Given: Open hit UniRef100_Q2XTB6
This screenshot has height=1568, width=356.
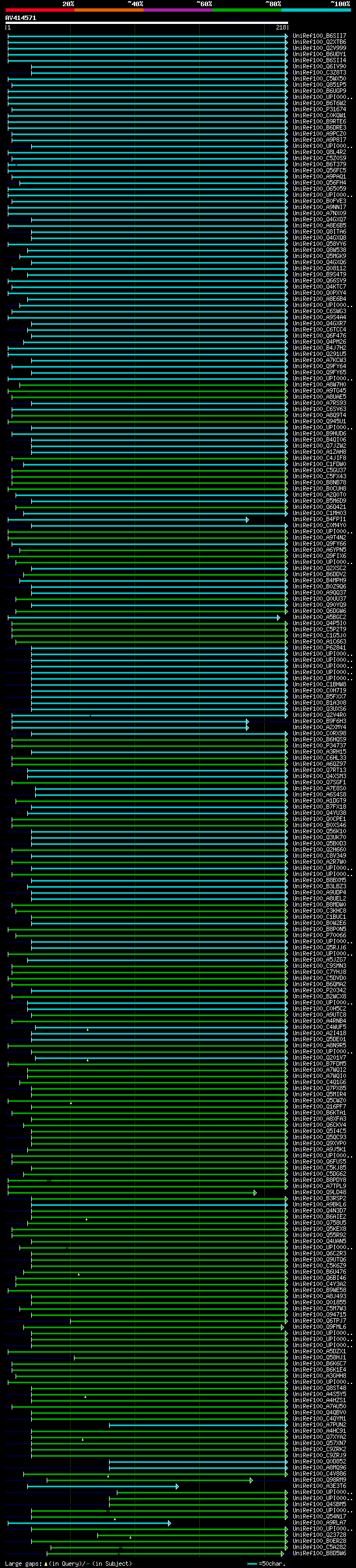Looking at the screenshot, I should coord(319,42).
